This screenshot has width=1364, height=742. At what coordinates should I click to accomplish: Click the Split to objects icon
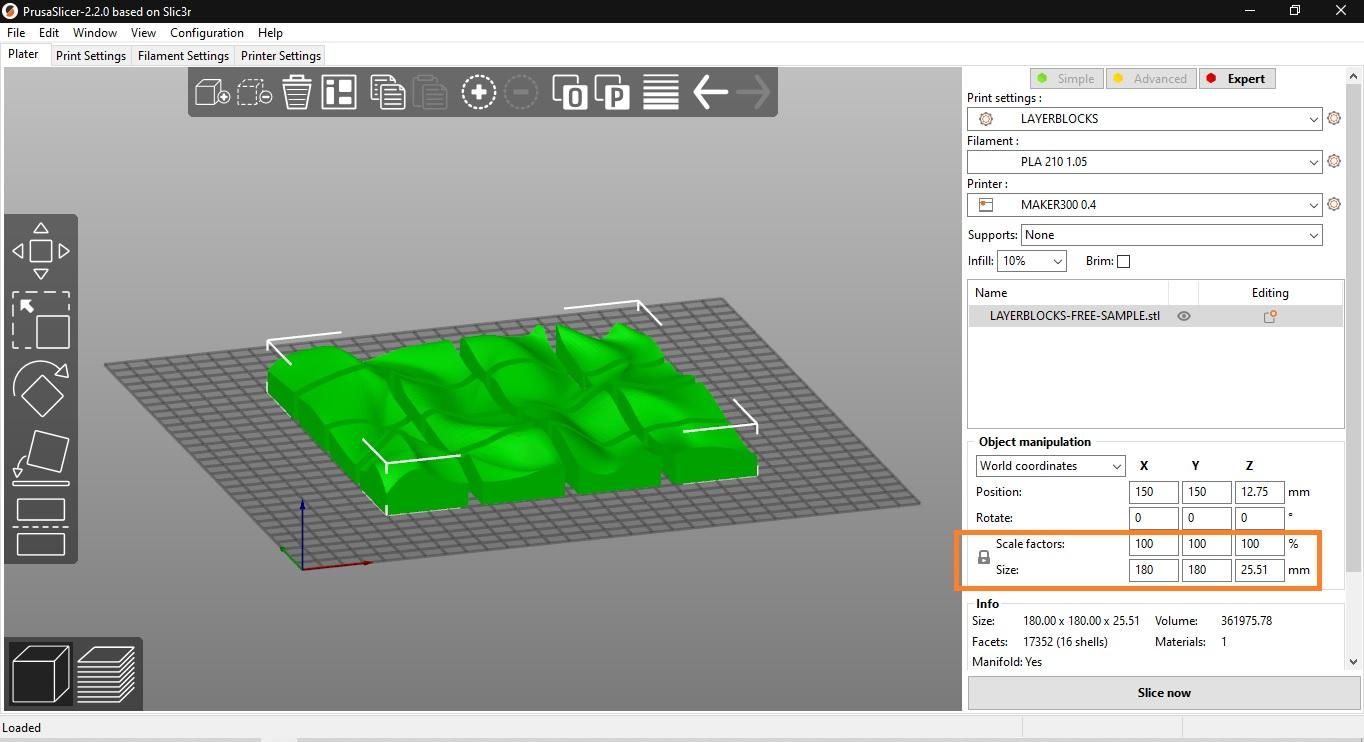(x=570, y=93)
